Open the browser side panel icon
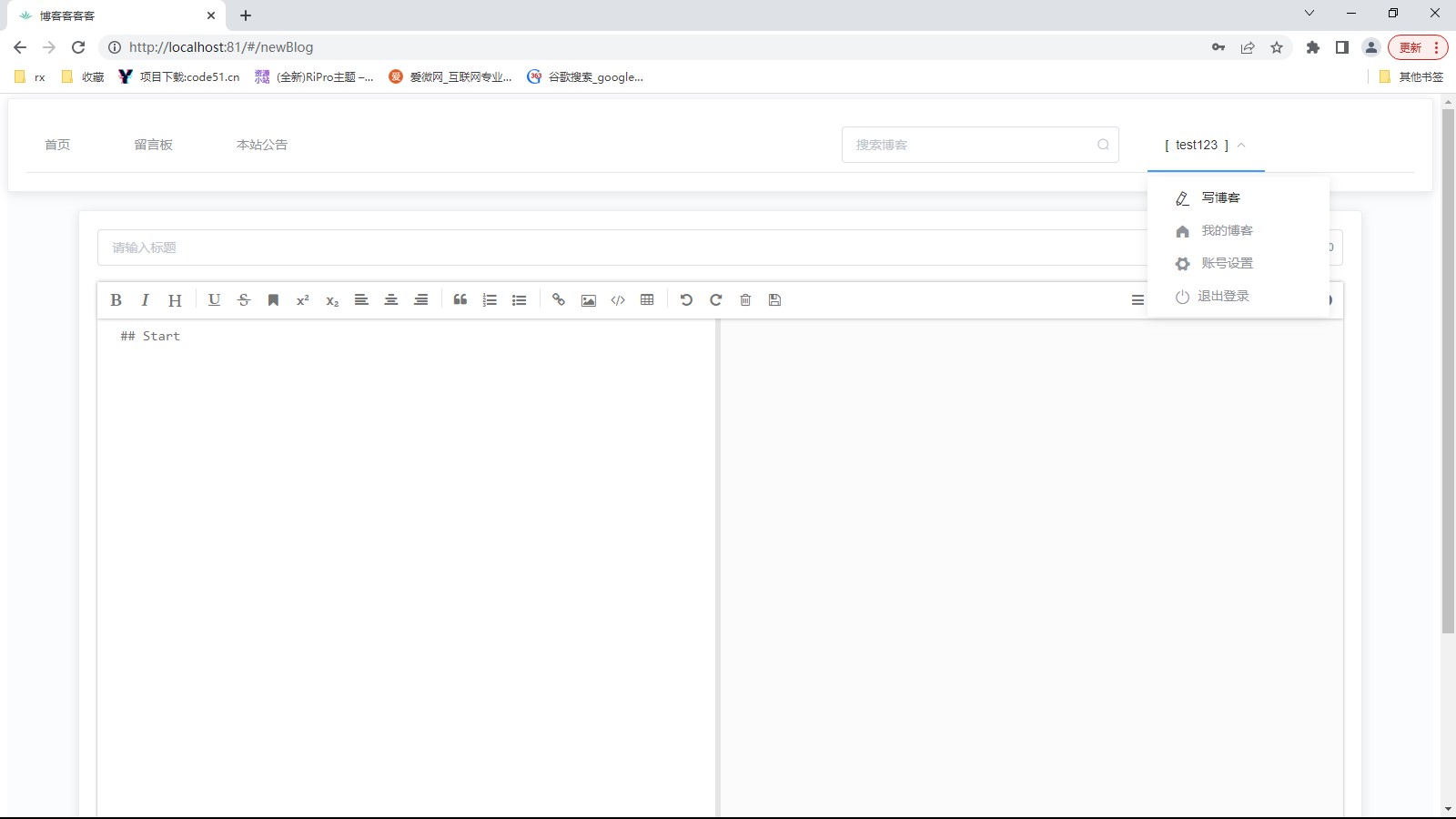Viewport: 1456px width, 819px height. tap(1341, 47)
